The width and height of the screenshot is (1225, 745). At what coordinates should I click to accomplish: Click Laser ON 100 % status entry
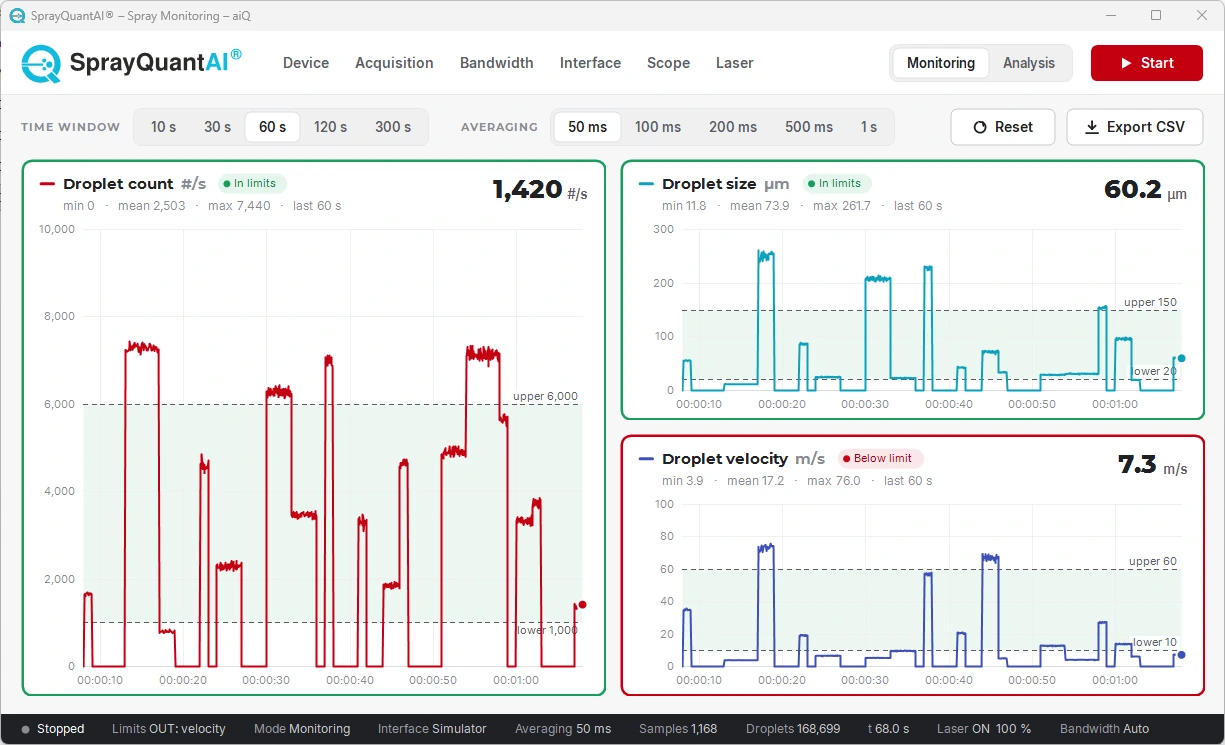(984, 729)
